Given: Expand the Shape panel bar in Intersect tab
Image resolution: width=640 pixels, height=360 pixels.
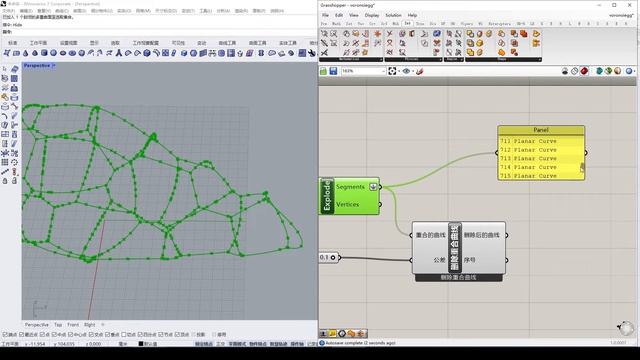Looking at the screenshot, I should [x=503, y=60].
